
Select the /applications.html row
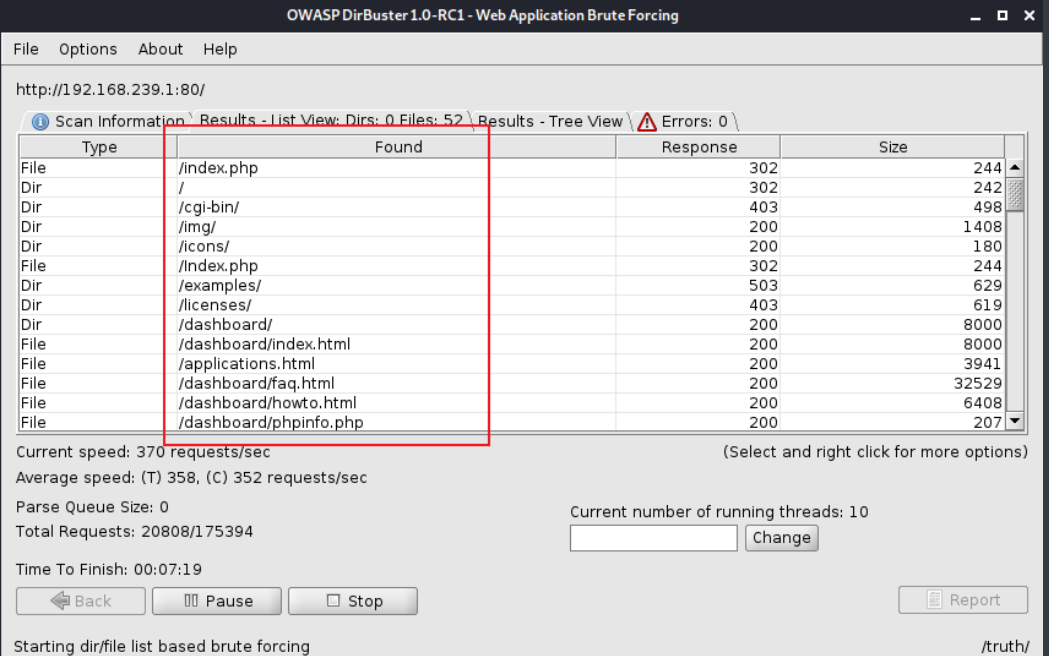click(512, 364)
